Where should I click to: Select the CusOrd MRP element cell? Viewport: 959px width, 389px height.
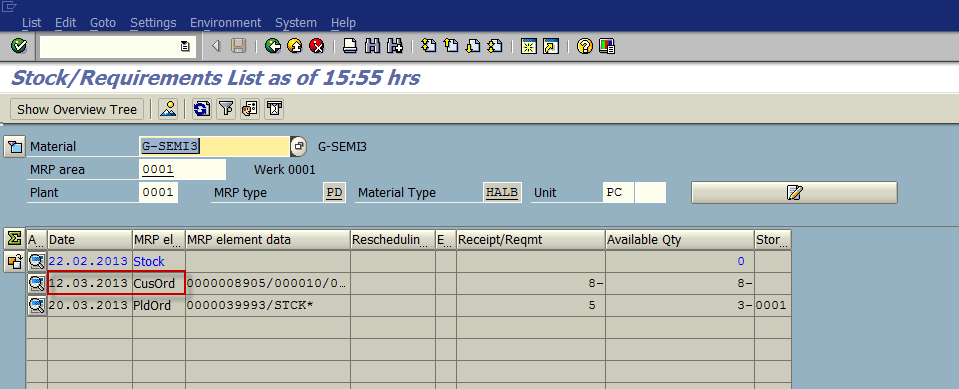tap(158, 284)
